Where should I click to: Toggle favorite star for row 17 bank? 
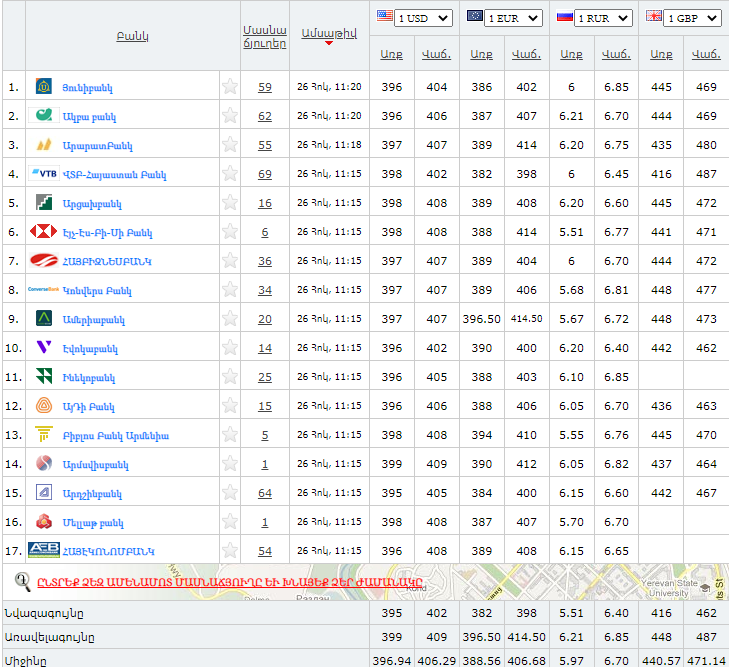click(230, 550)
